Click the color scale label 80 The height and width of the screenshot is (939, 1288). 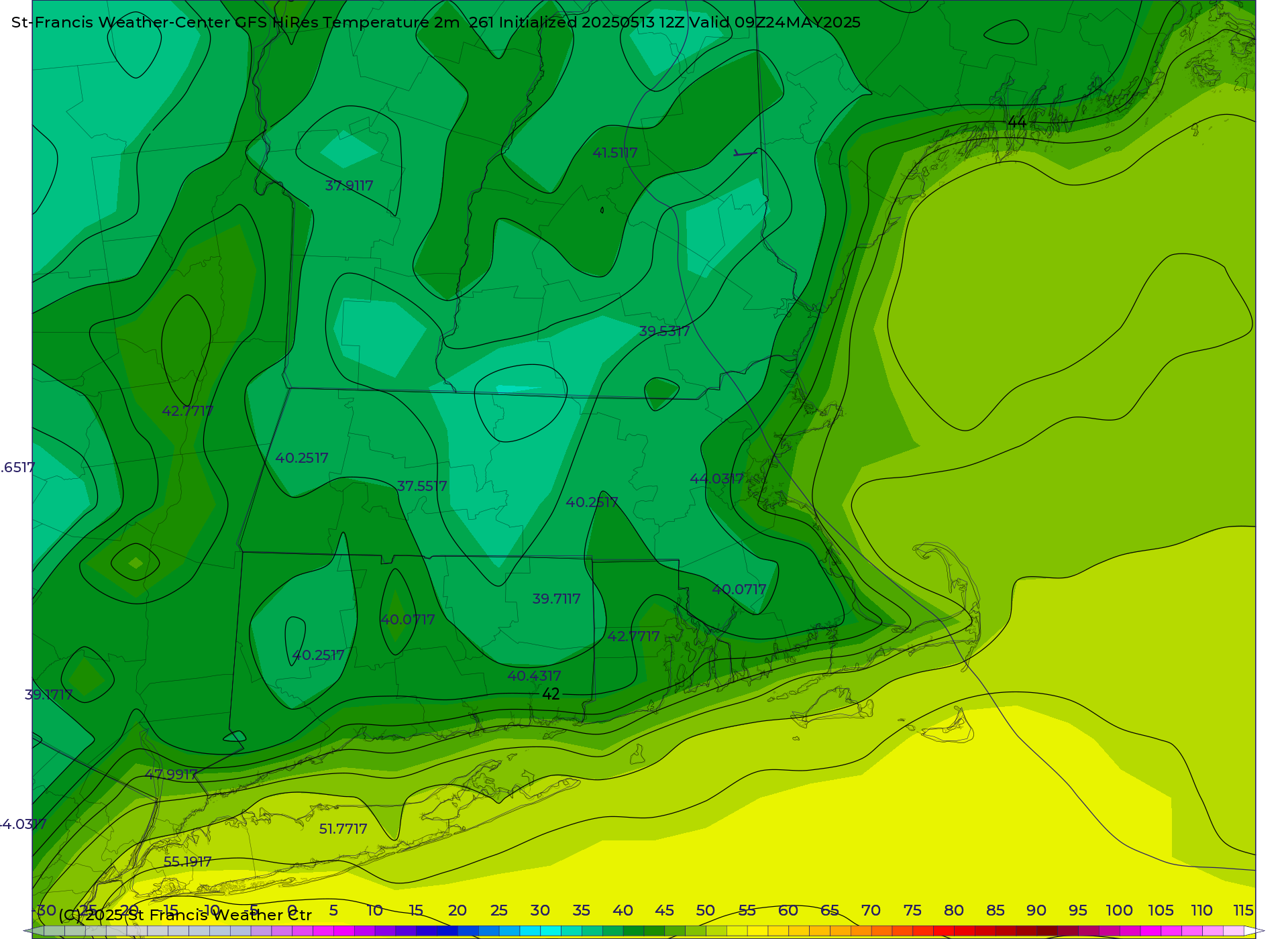(954, 910)
